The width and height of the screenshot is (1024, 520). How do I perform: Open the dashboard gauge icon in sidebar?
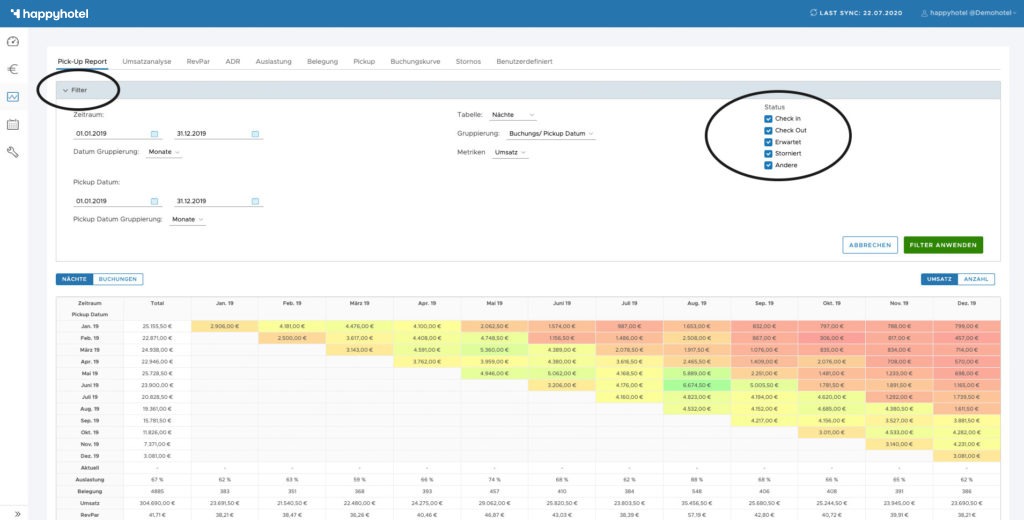[12, 41]
